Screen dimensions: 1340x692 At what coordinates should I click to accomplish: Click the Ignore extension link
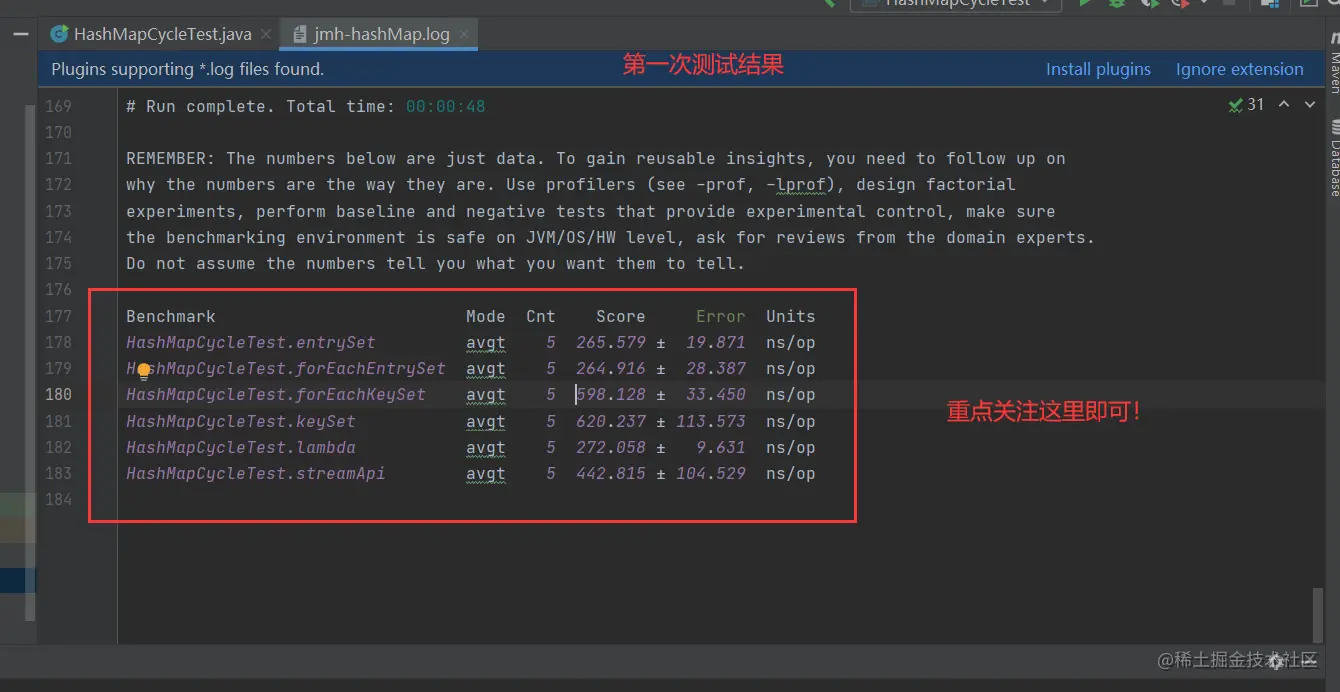[x=1239, y=69]
